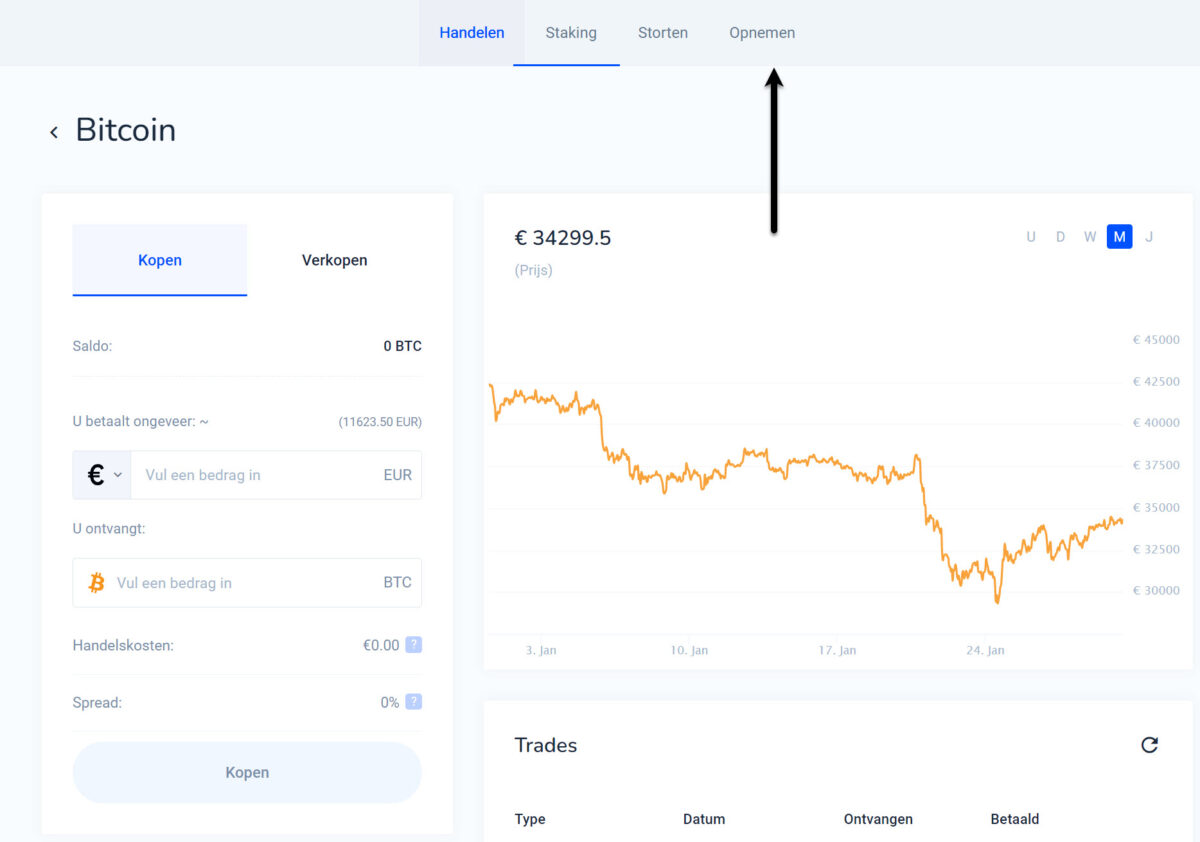The height and width of the screenshot is (842, 1200).
Task: Open the Staking tab
Action: 571,33
